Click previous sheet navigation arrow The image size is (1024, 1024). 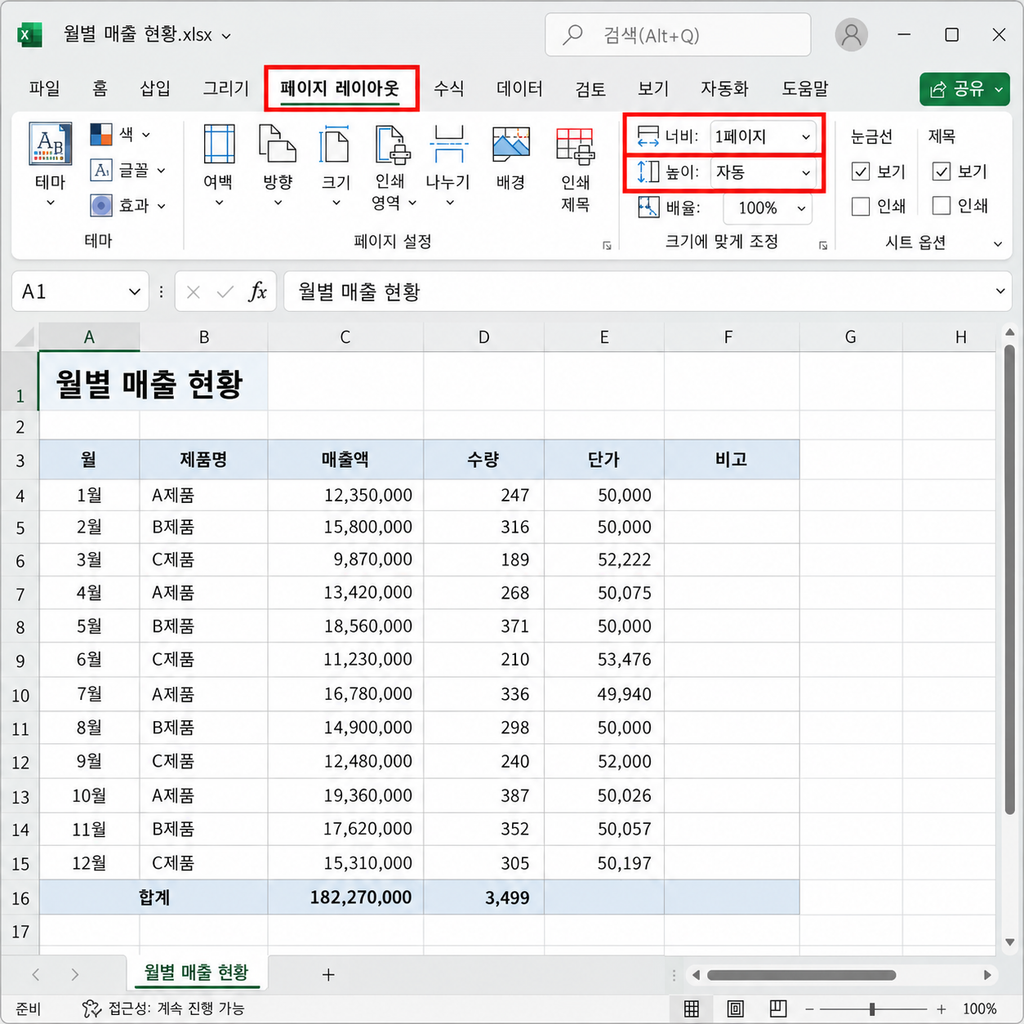coord(36,974)
